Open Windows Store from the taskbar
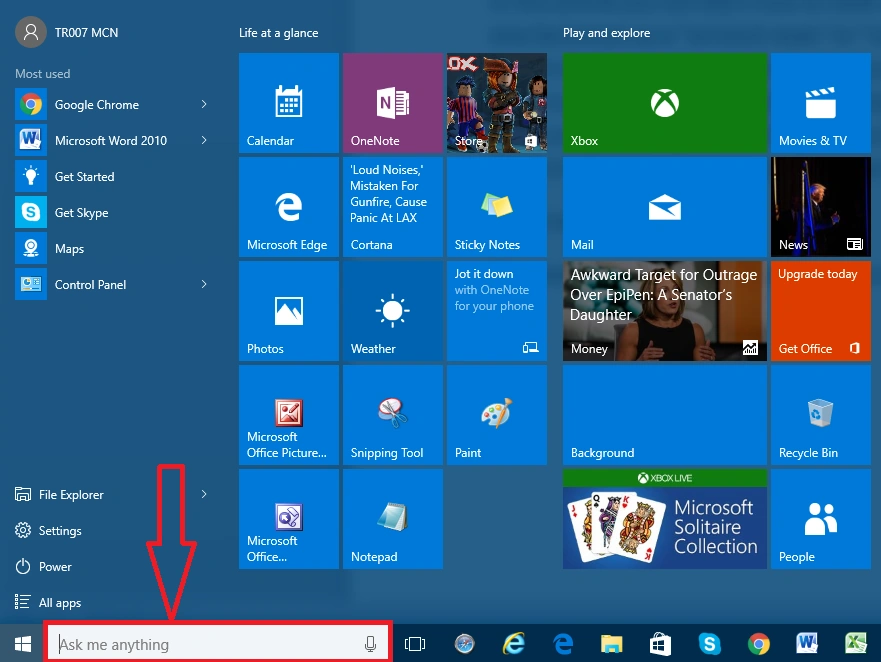The height and width of the screenshot is (662, 881). [660, 644]
